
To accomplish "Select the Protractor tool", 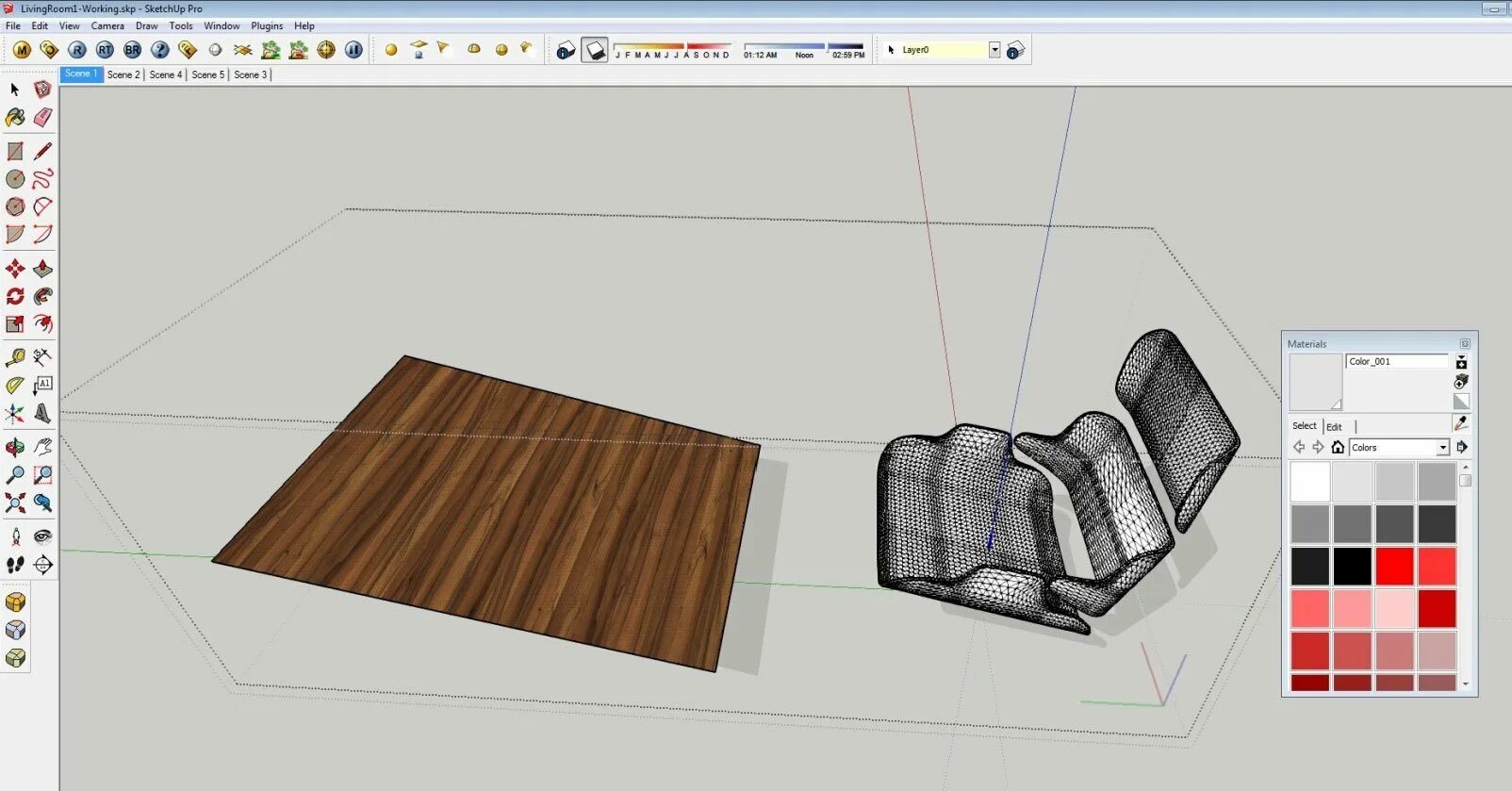I will (x=15, y=386).
